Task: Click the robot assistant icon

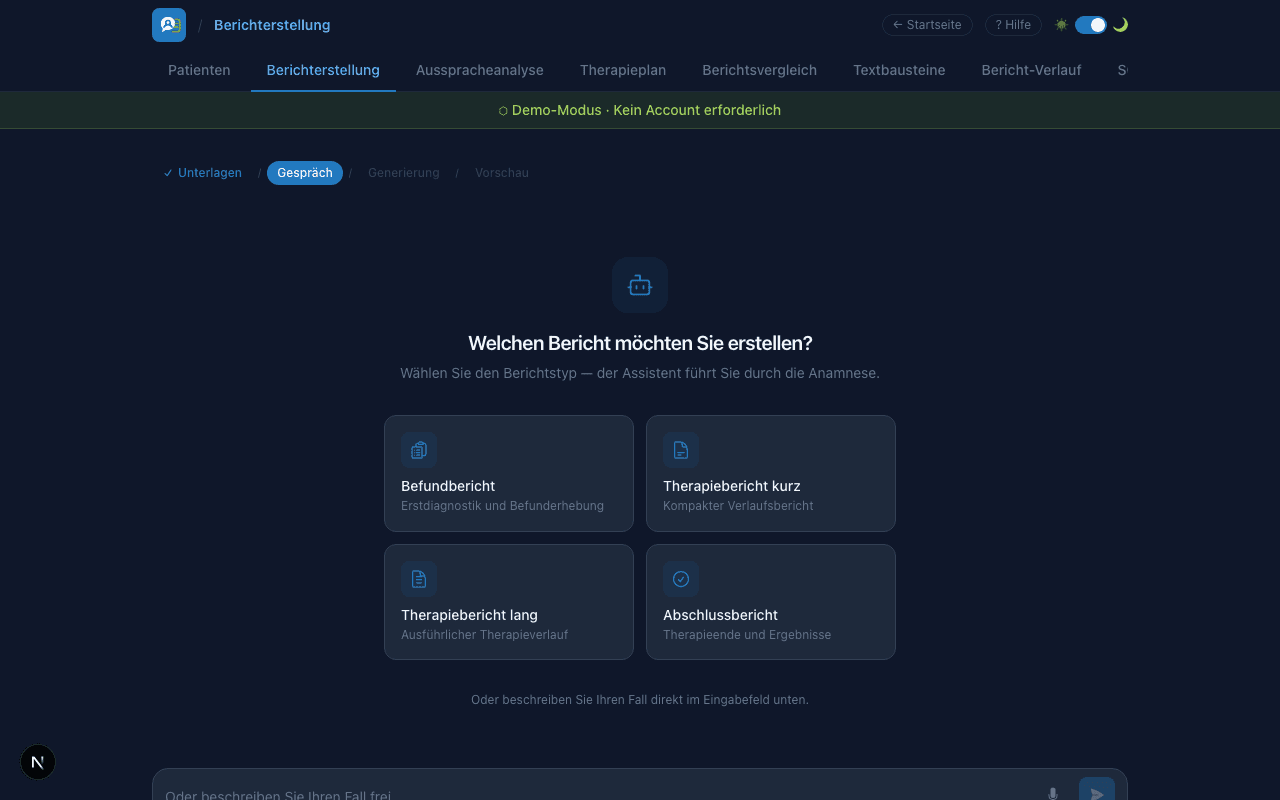Action: [x=640, y=286]
